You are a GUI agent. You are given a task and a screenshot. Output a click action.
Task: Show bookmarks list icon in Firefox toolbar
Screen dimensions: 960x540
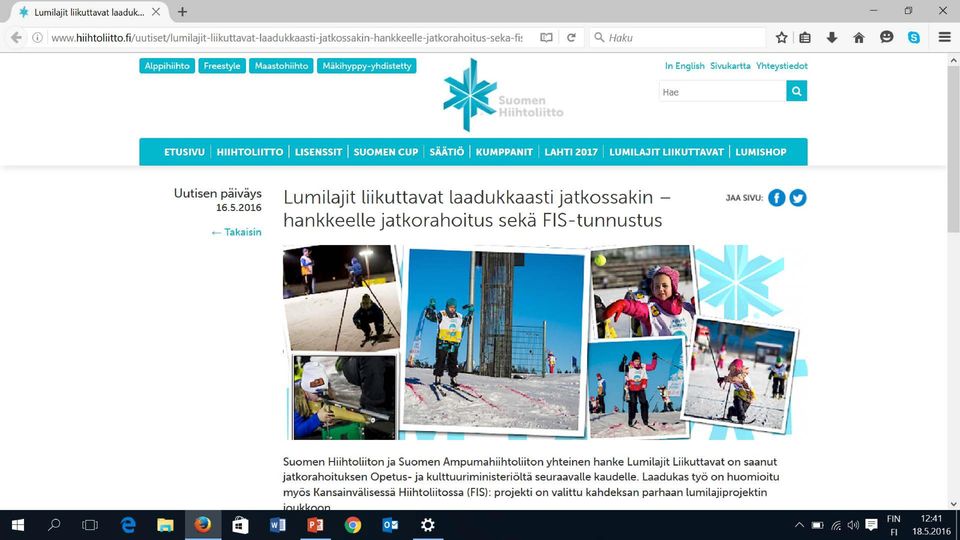(x=805, y=37)
